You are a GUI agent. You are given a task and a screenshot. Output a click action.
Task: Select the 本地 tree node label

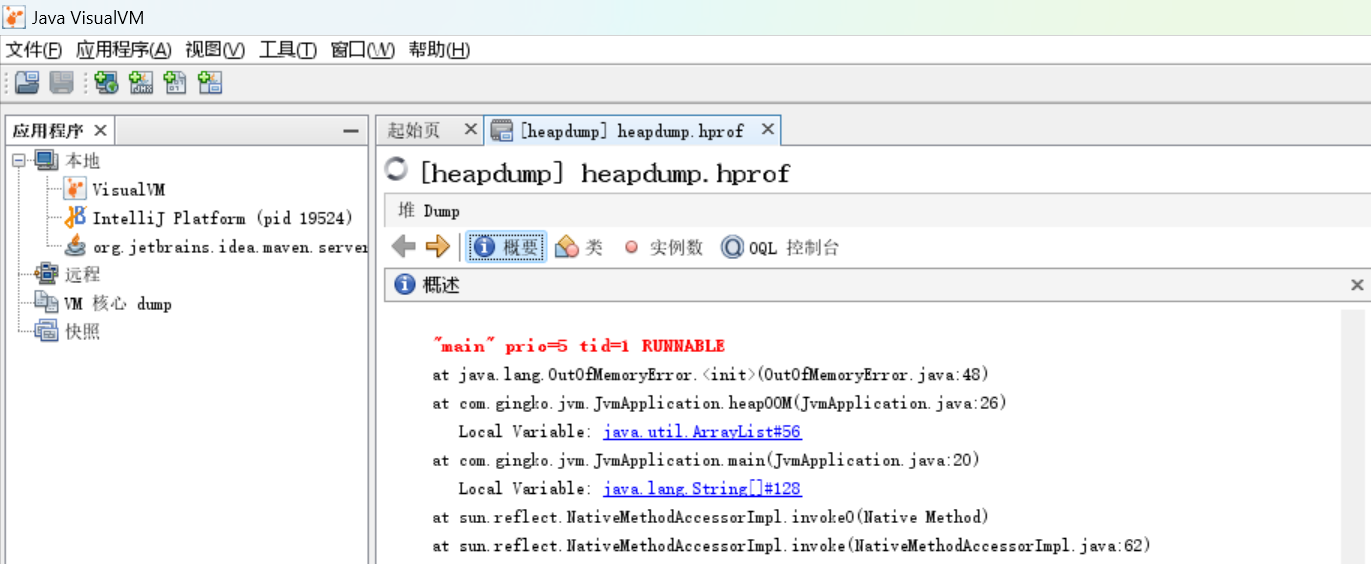coord(83,161)
